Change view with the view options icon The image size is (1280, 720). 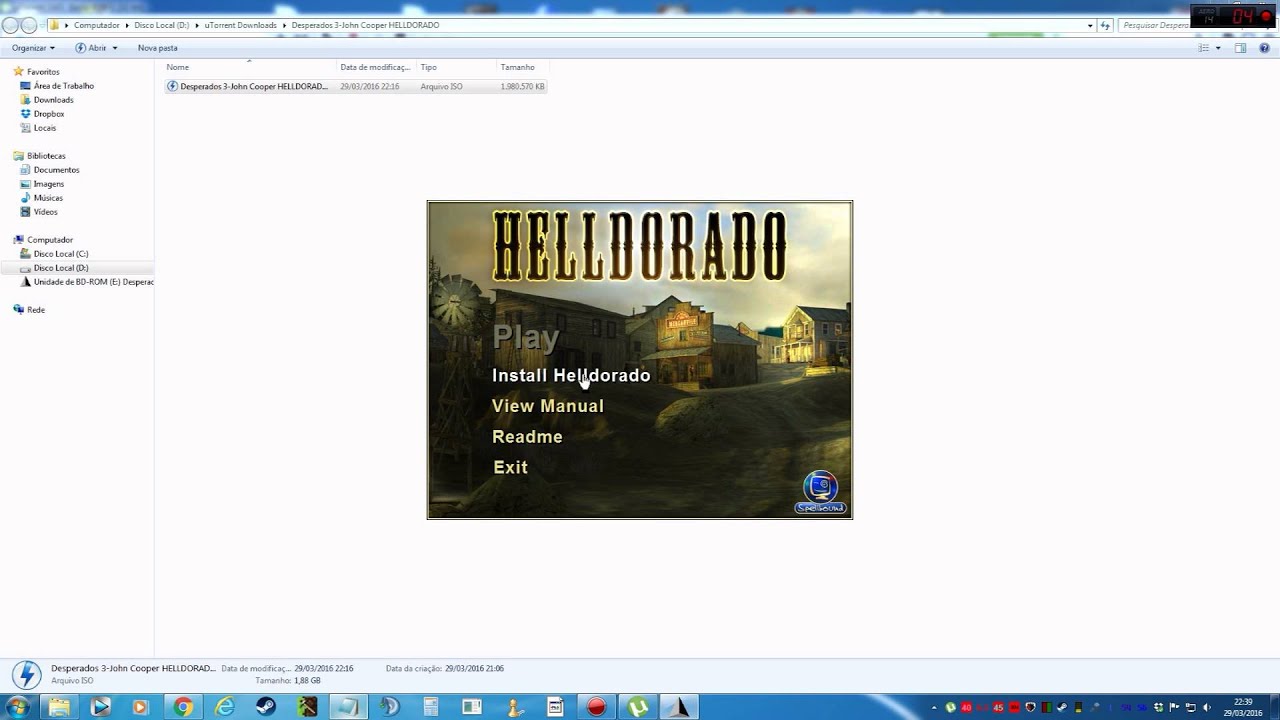[1205, 48]
